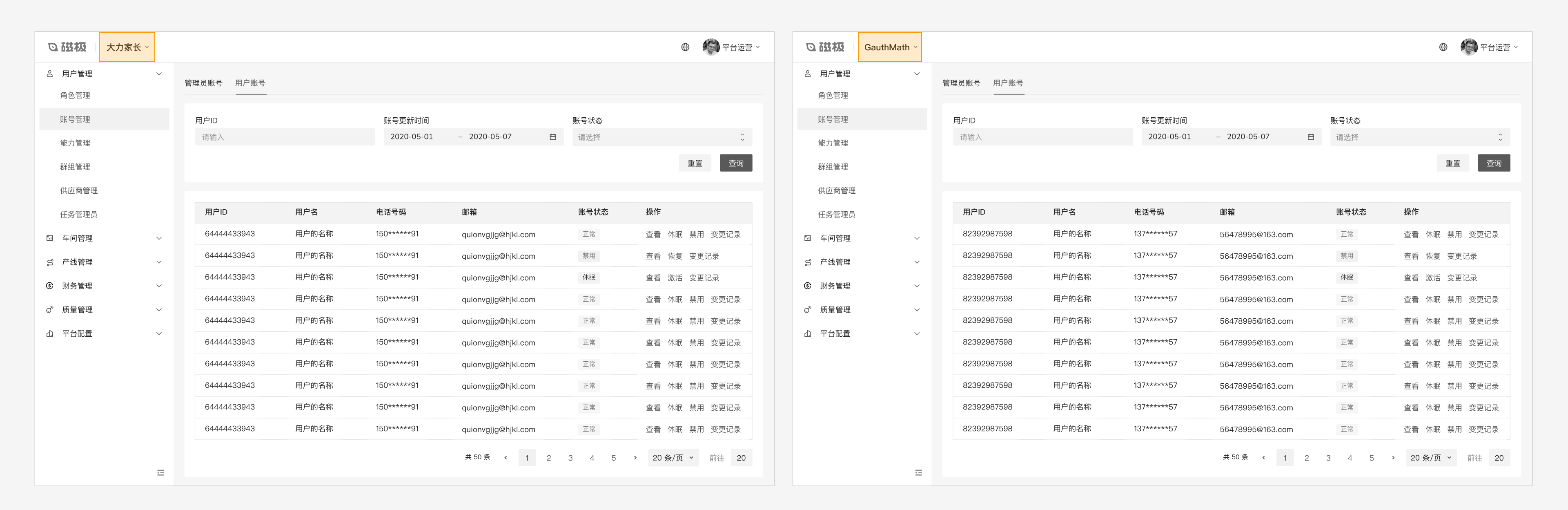Open 大力家长 product switcher dropdown
The image size is (1568, 510).
click(127, 47)
